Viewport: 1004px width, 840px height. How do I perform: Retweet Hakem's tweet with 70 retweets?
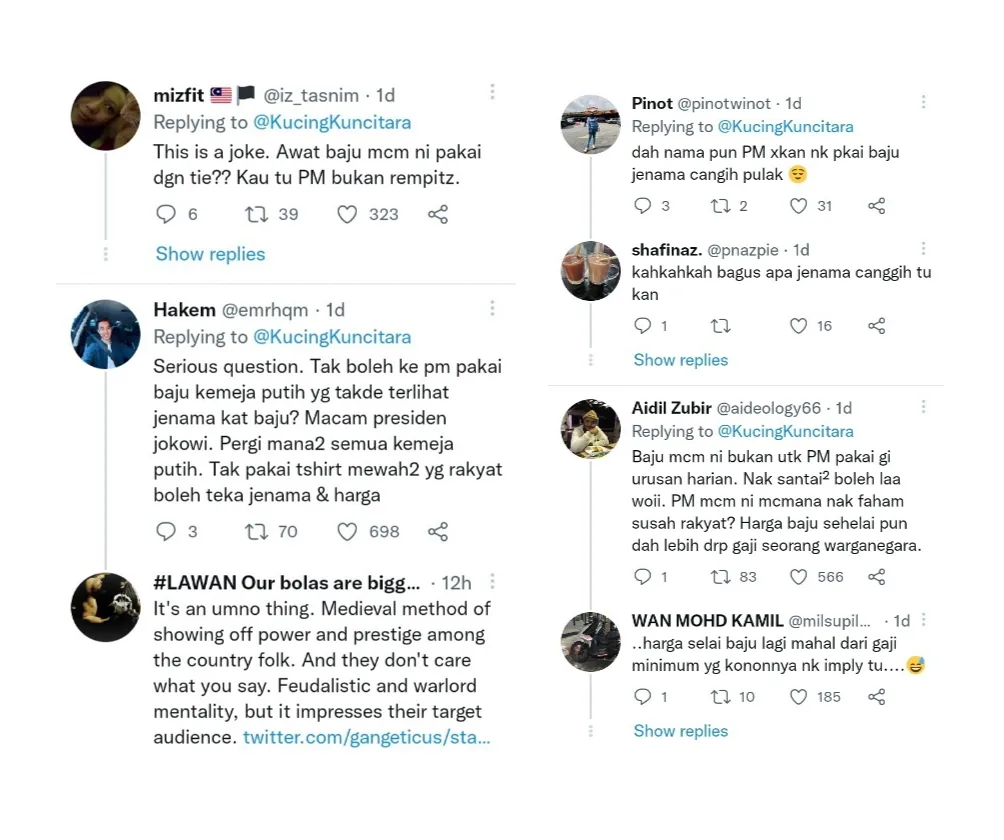click(x=256, y=532)
